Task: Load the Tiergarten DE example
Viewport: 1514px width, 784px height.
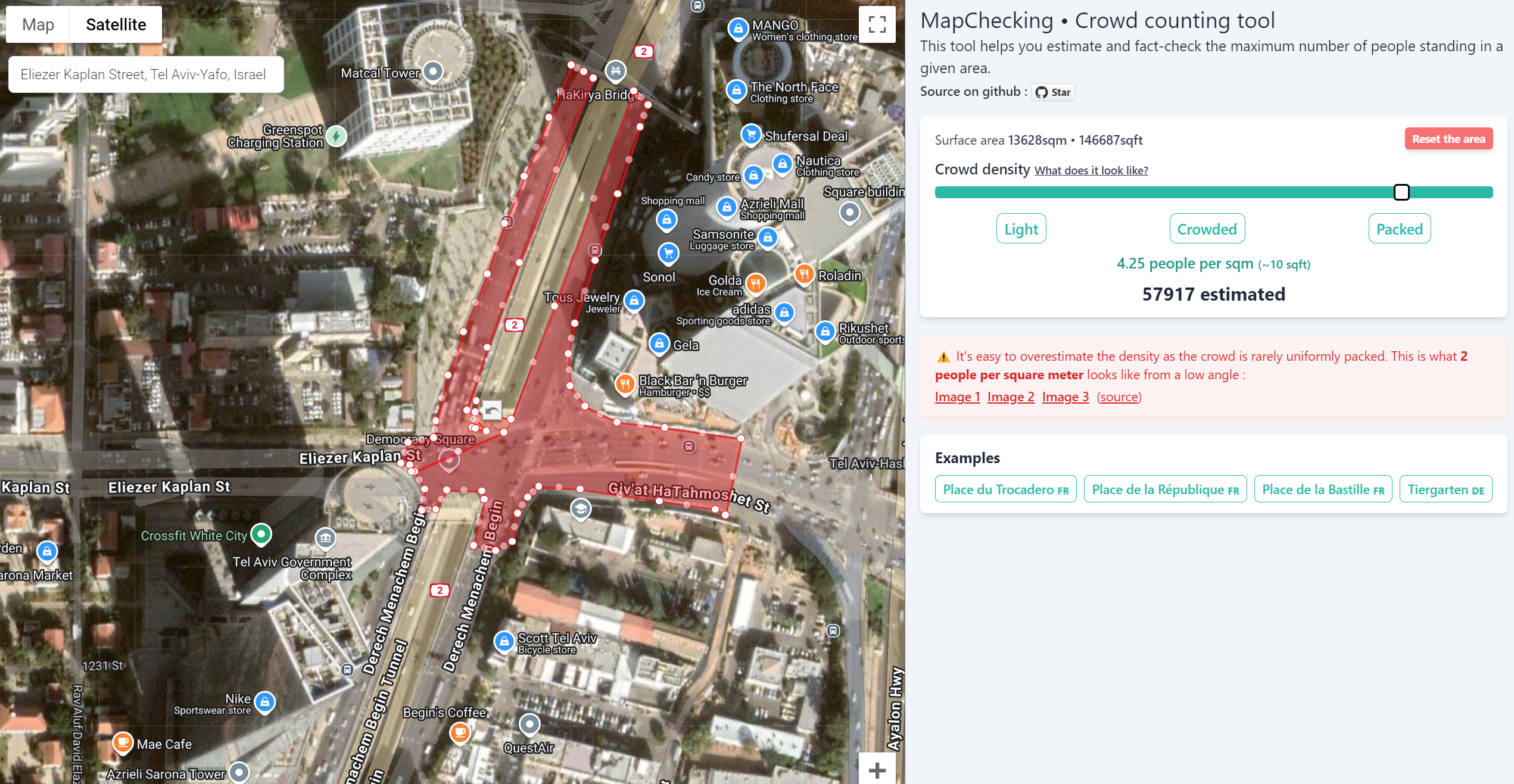Action: click(1446, 489)
